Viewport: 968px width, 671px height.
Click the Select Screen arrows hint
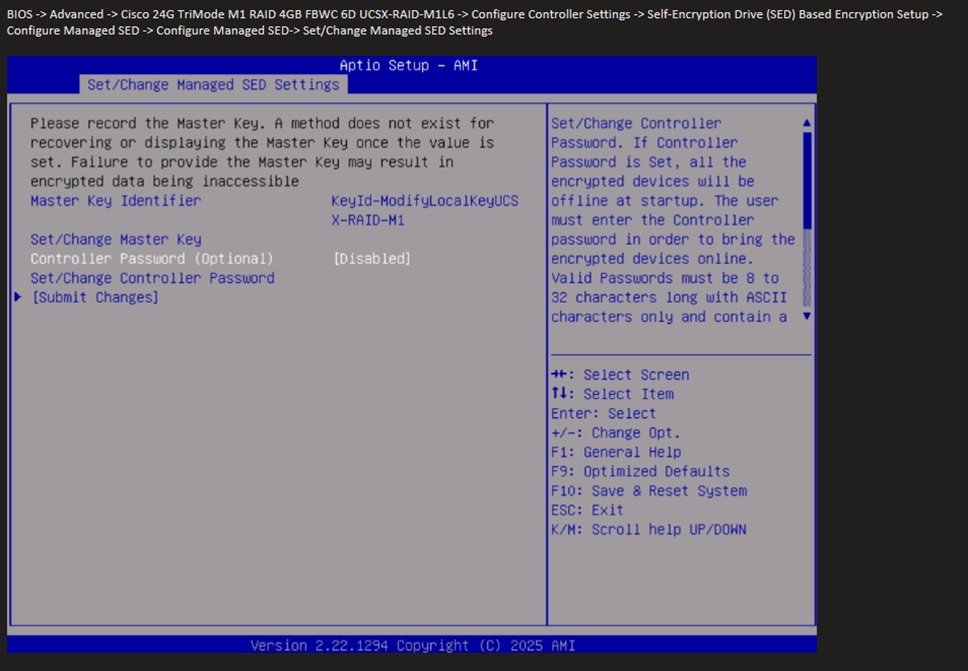tap(620, 375)
